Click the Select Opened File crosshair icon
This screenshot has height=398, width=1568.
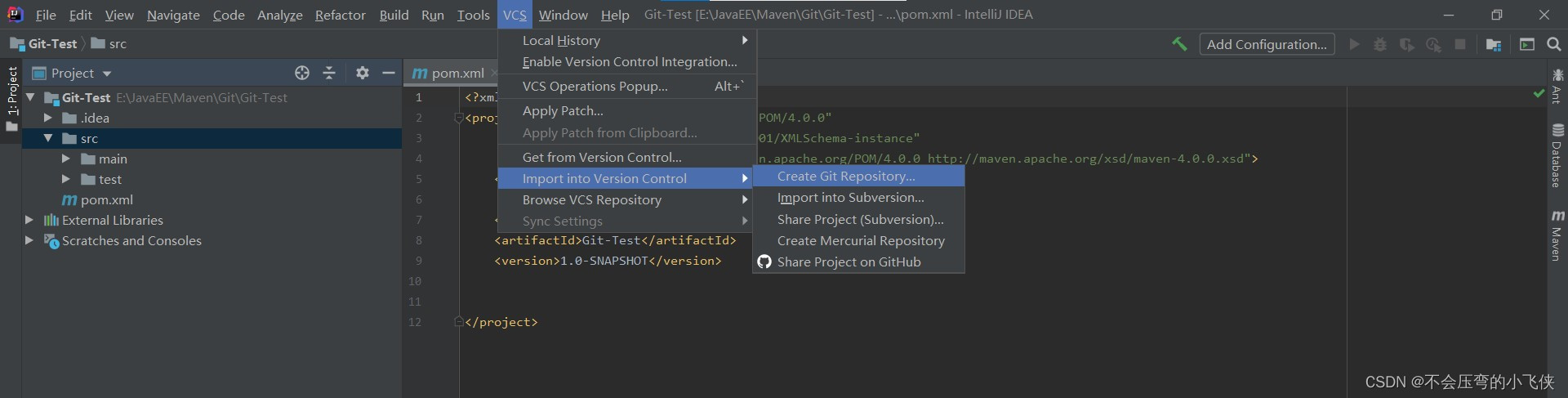pyautogui.click(x=302, y=73)
